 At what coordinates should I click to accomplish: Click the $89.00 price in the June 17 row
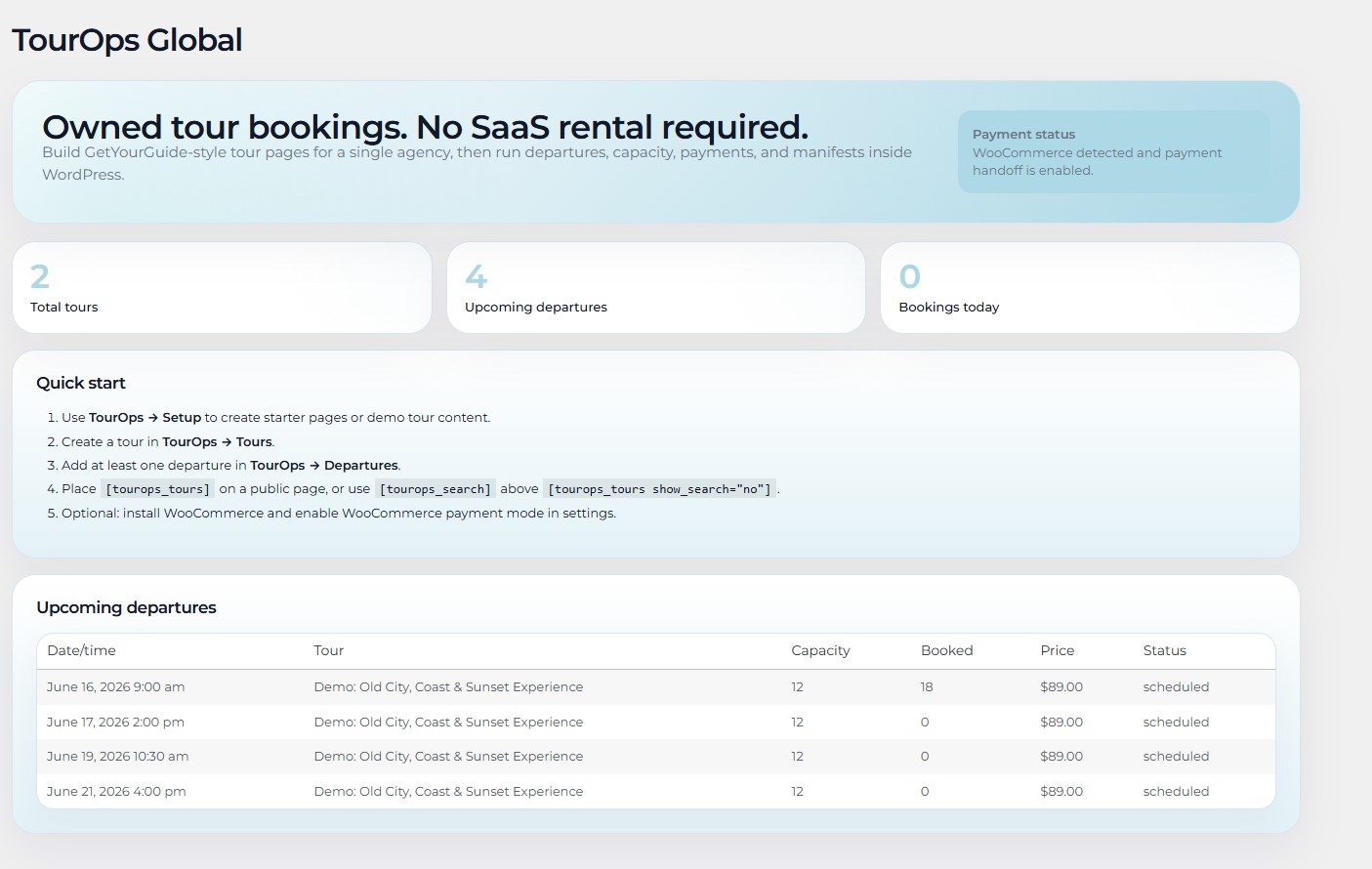[1061, 723]
